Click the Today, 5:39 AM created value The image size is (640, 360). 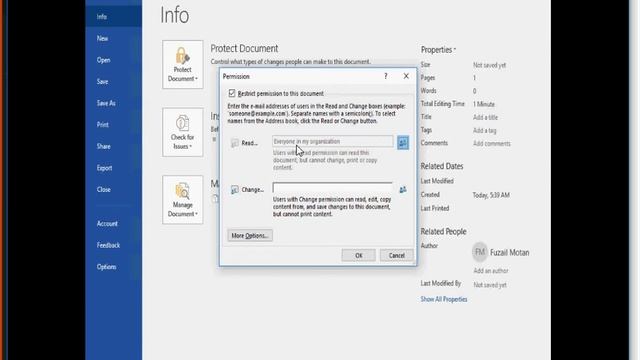coord(491,196)
